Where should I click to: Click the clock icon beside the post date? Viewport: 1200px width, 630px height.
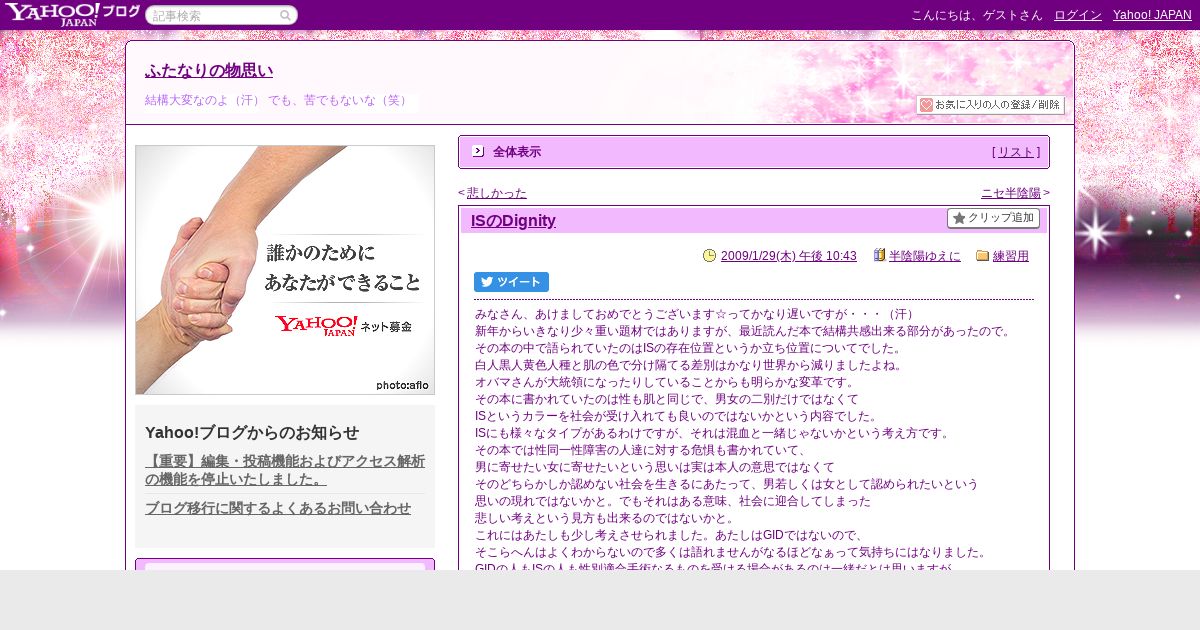click(x=710, y=256)
